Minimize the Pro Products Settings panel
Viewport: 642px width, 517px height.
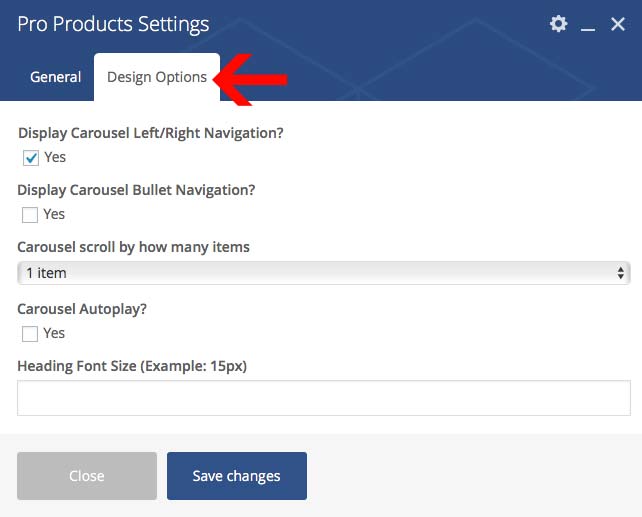pos(588,26)
